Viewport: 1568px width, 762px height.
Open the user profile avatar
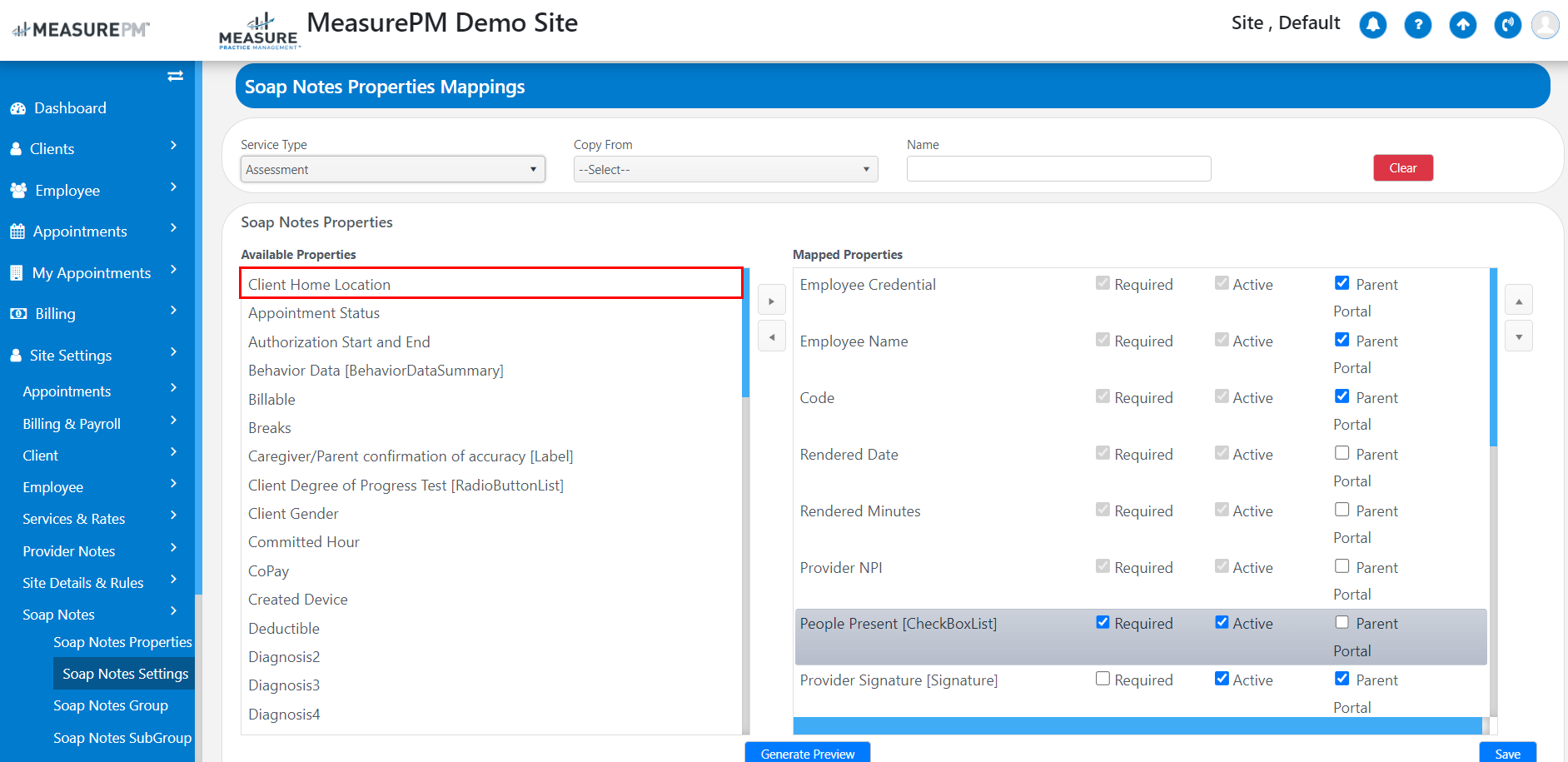pyautogui.click(x=1546, y=25)
